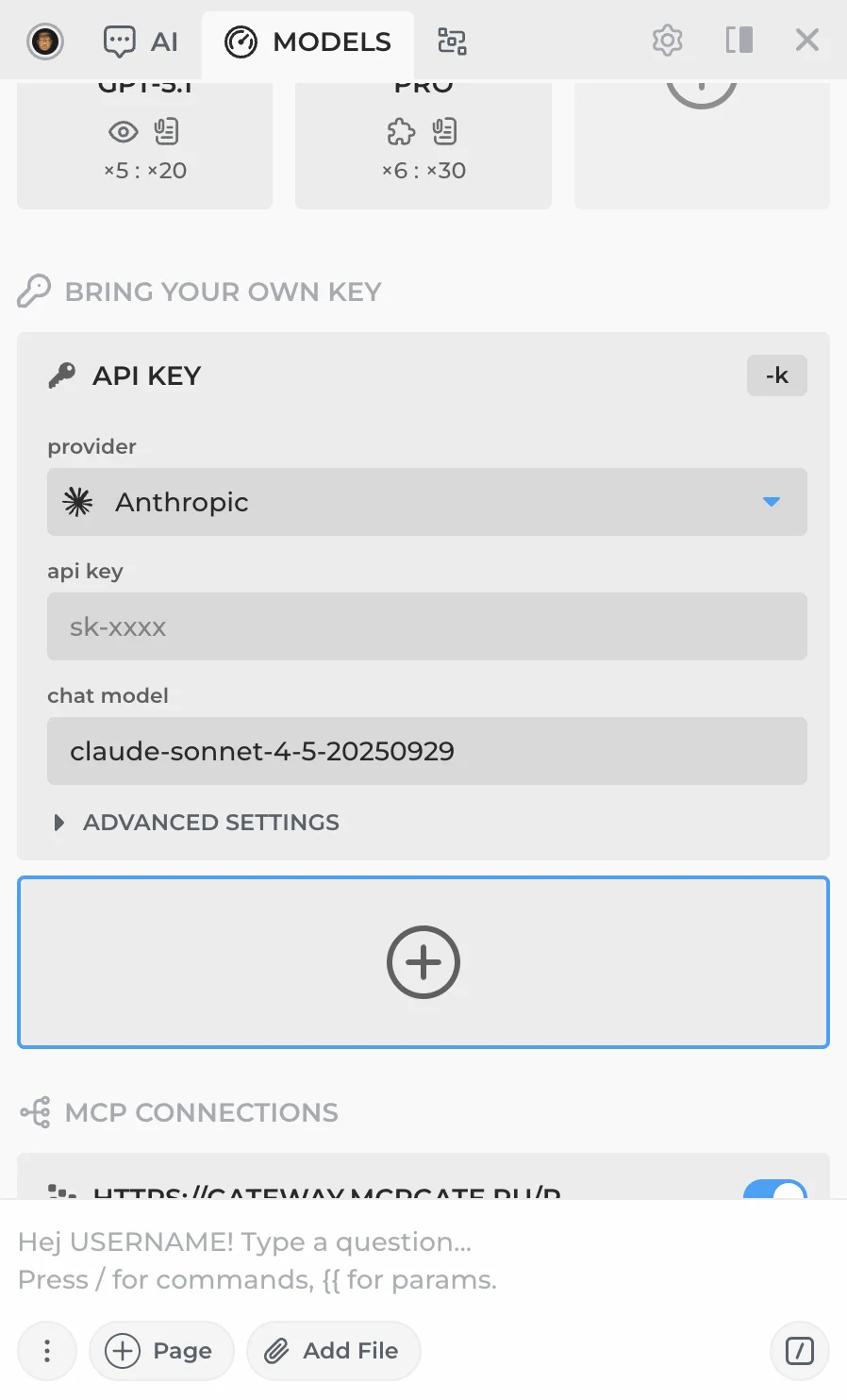Screen dimensions: 847x1400
Task: Click the user avatar icon
Action: 45,42
